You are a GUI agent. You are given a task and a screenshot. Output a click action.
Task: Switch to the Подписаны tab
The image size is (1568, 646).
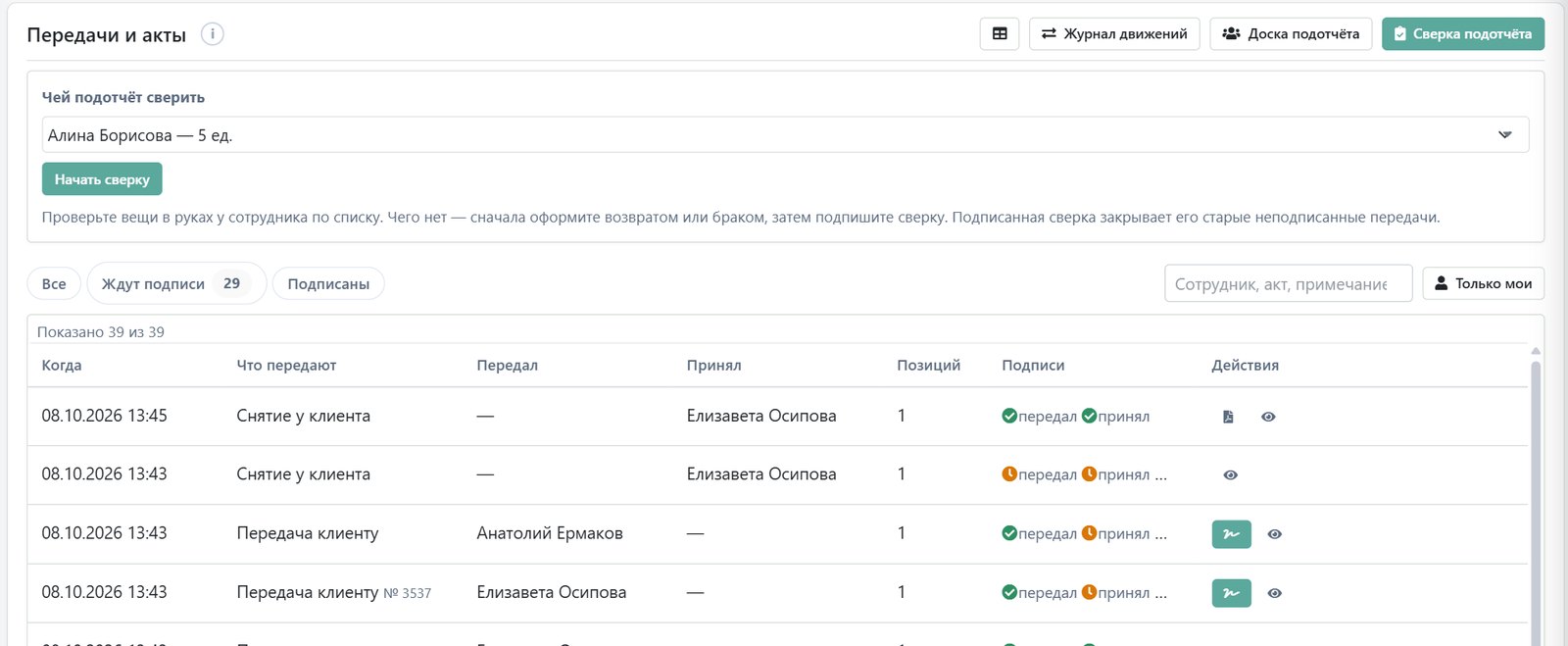(328, 283)
